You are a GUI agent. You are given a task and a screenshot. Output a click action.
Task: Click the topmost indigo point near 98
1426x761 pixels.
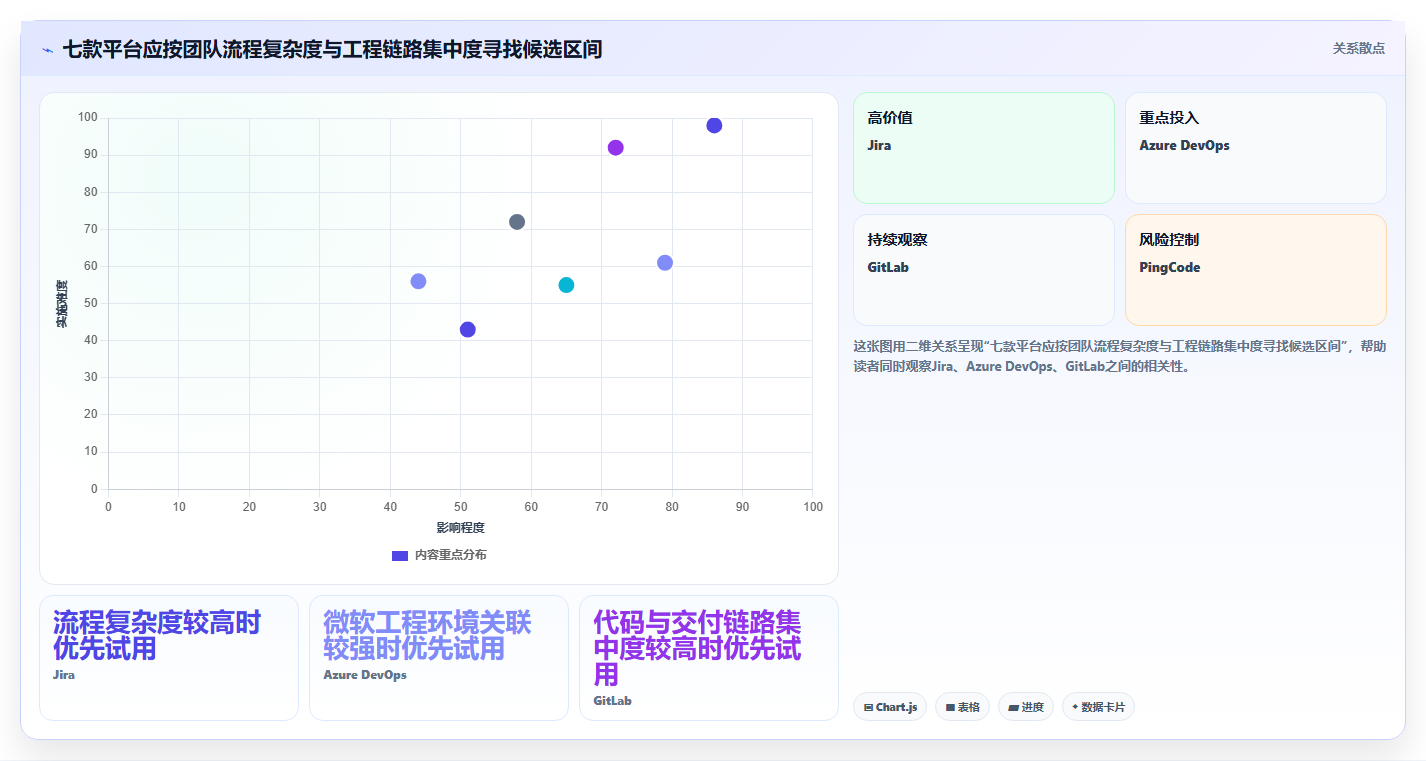714,125
